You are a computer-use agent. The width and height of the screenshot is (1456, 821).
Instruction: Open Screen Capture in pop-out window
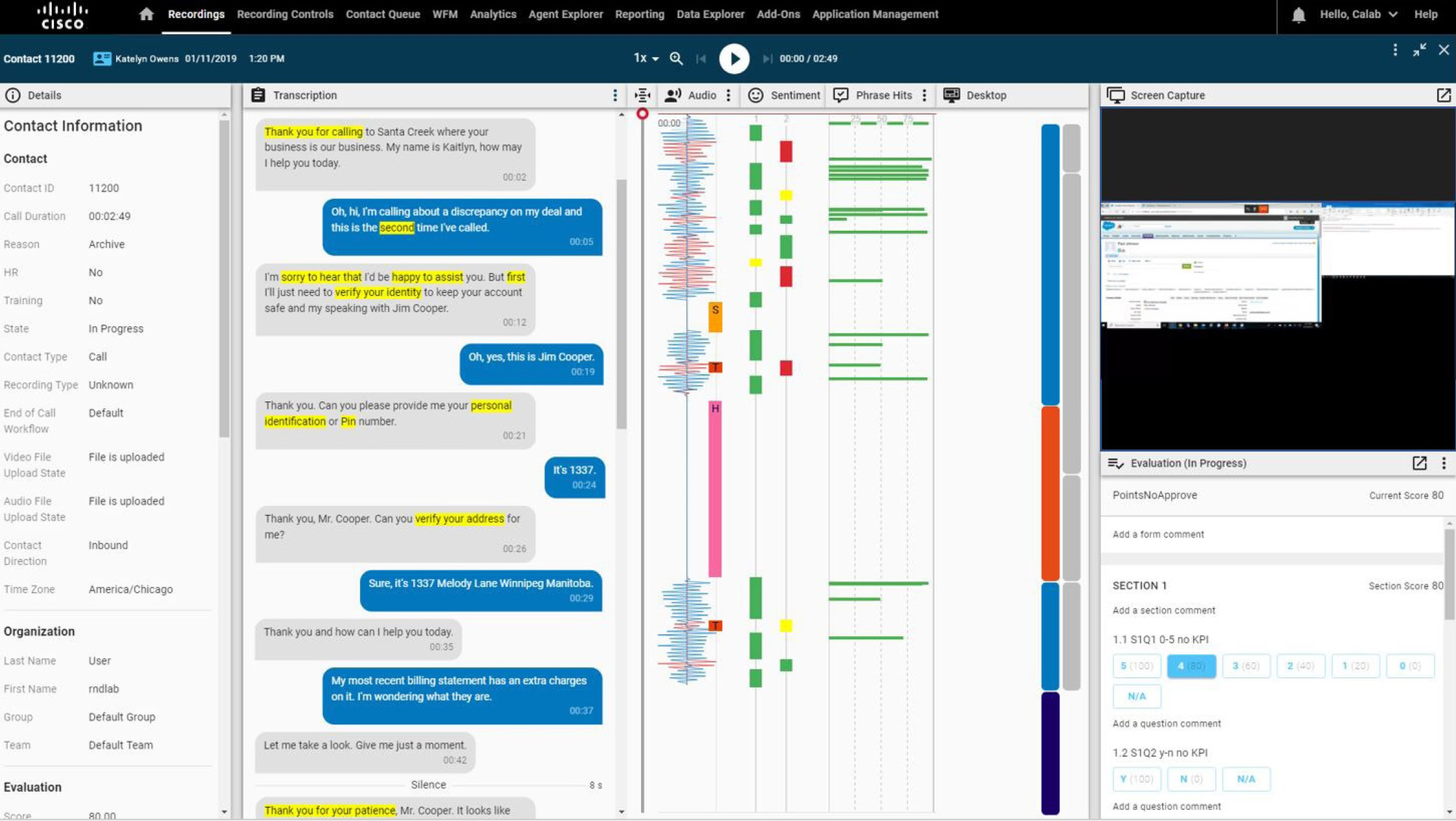[1443, 95]
